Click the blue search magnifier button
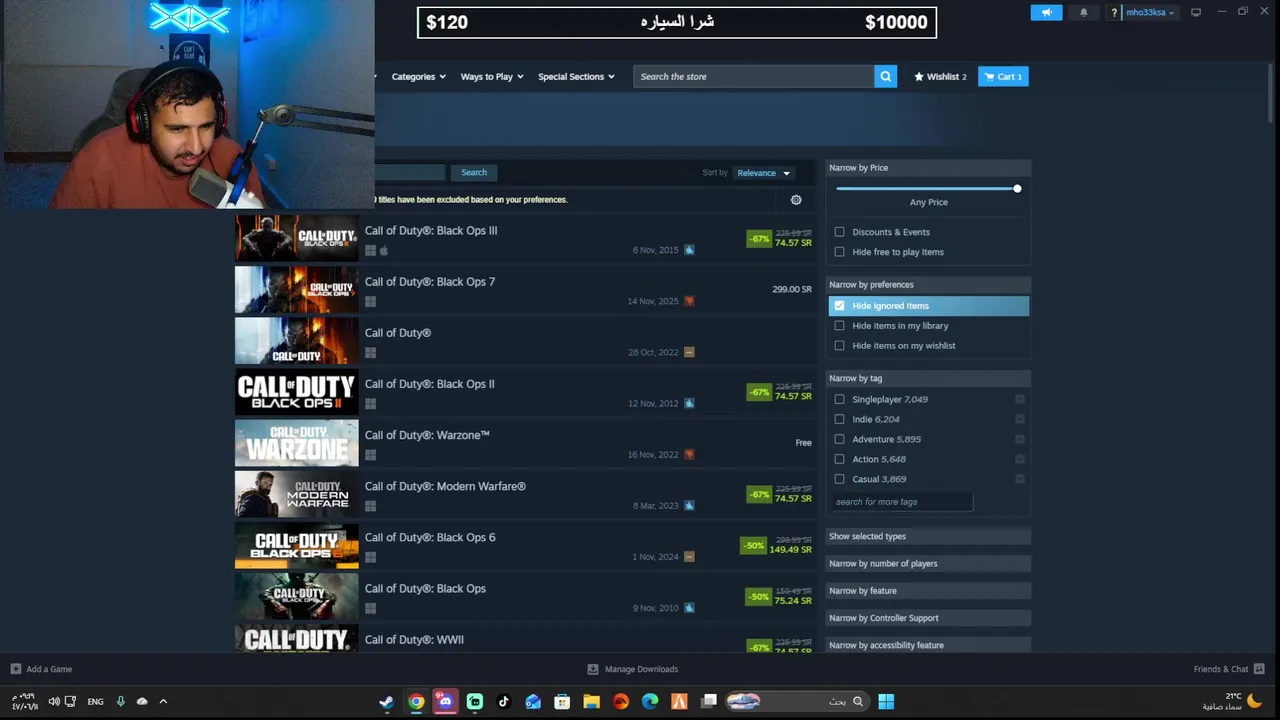 [885, 76]
